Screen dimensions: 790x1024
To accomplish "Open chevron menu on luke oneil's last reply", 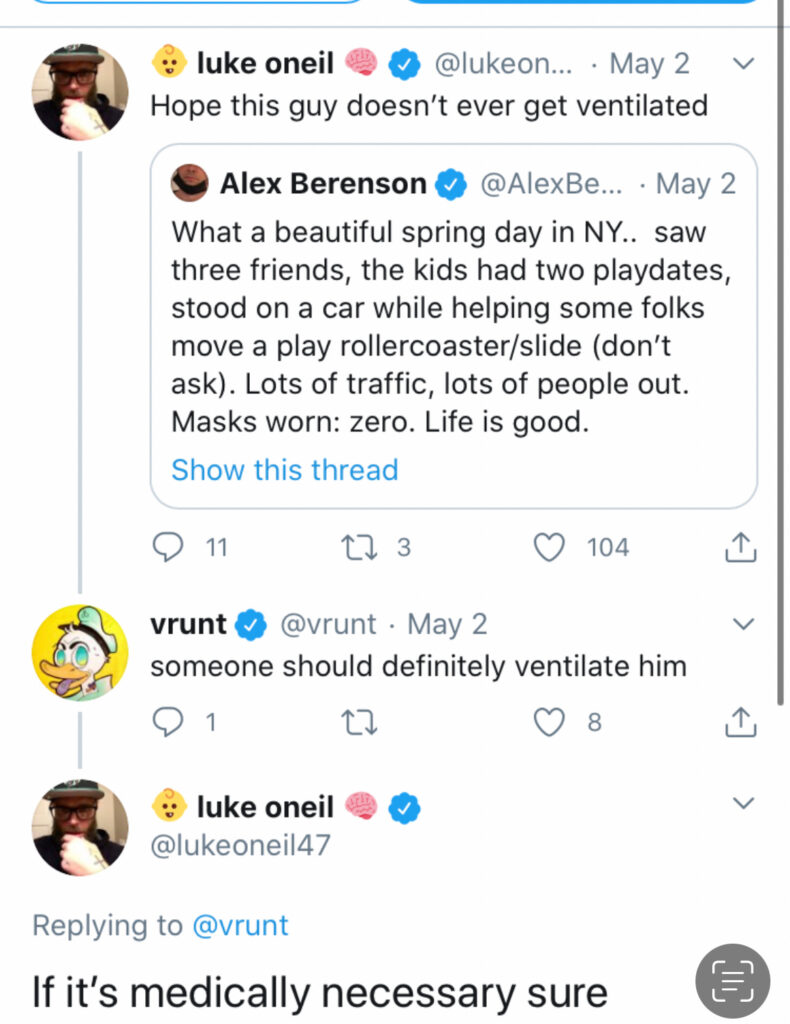I will click(743, 803).
